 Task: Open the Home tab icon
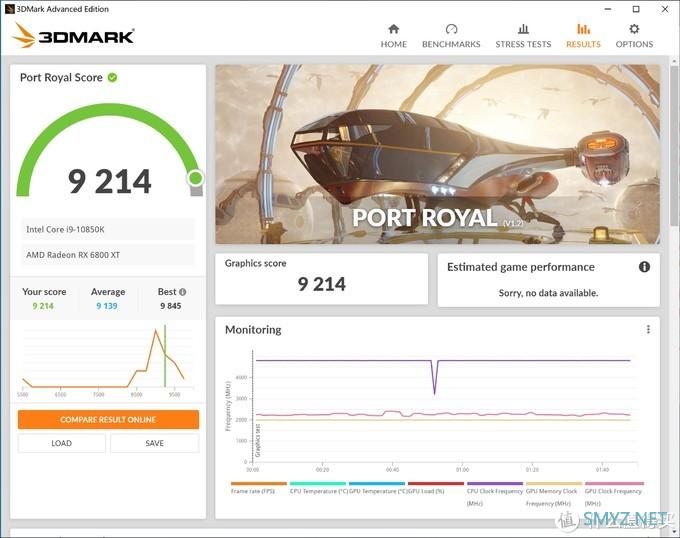pos(393,29)
